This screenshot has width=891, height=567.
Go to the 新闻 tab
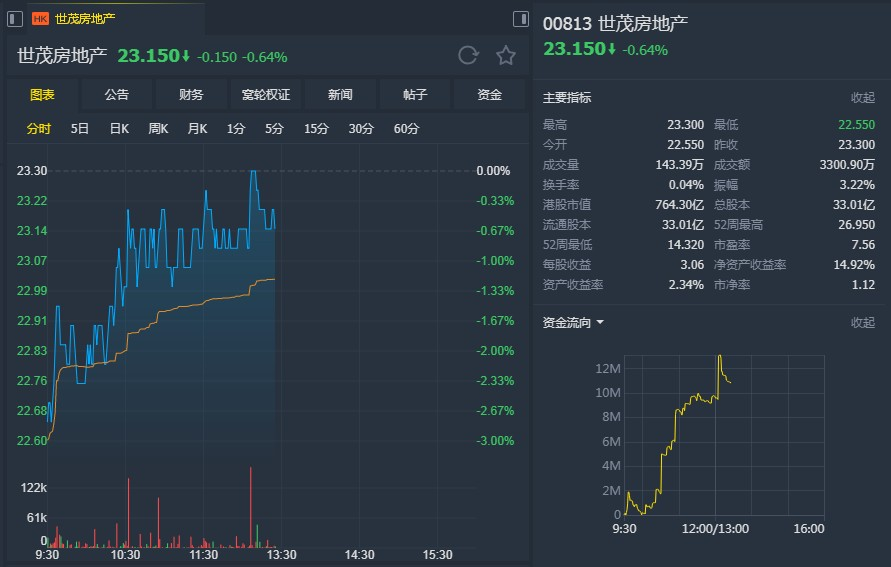click(x=340, y=95)
